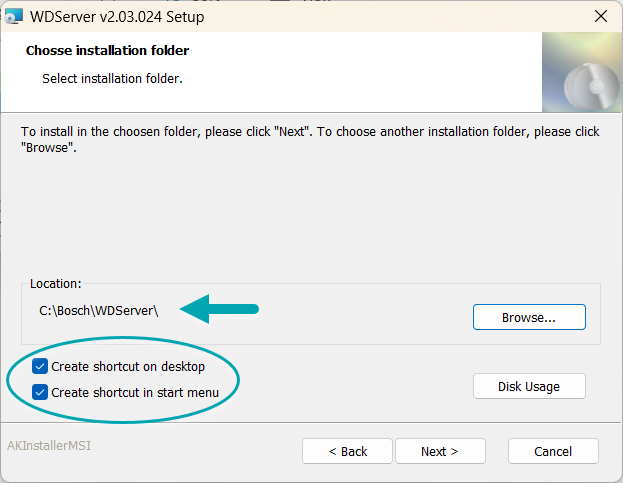623x483 pixels.
Task: Close the WDServer Setup window
Action: (x=601, y=16)
